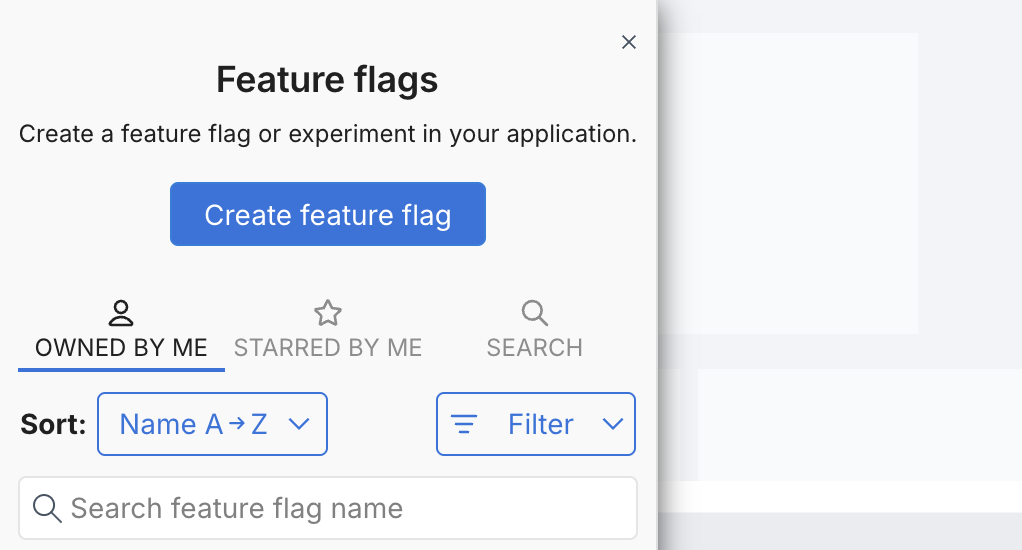Click the feature flag description text
The width and height of the screenshot is (1022, 550).
pos(327,134)
